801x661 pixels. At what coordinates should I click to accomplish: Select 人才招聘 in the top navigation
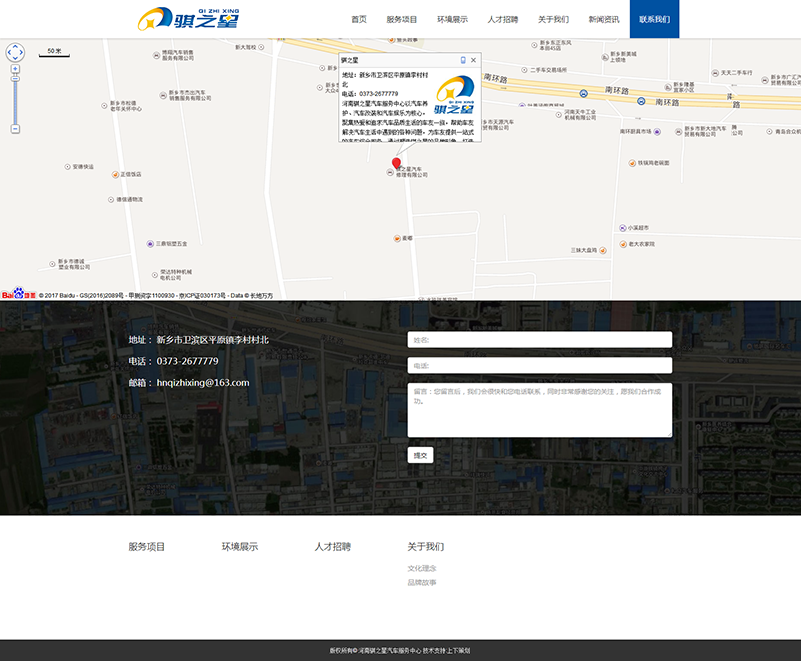click(503, 19)
